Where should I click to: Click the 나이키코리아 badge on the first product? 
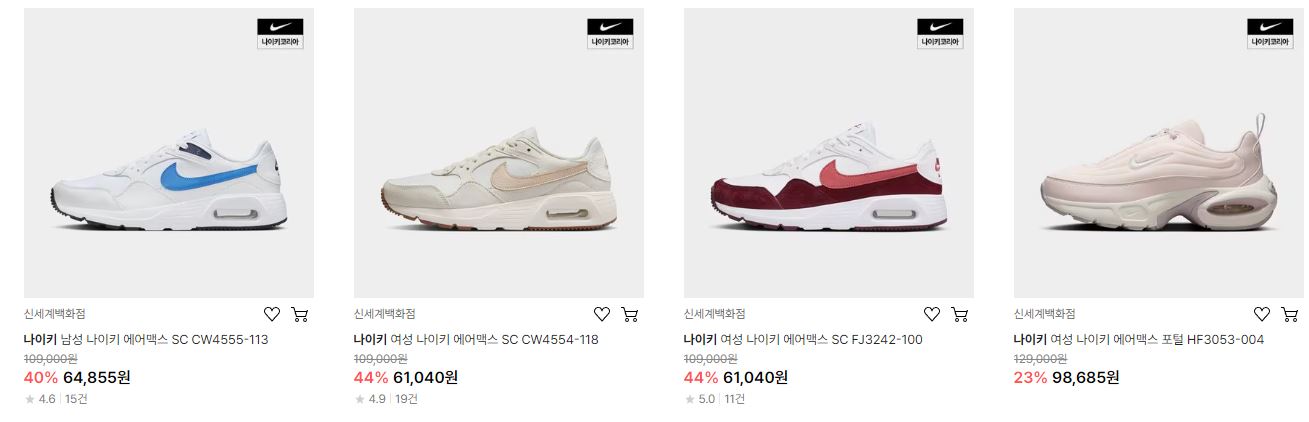(280, 34)
